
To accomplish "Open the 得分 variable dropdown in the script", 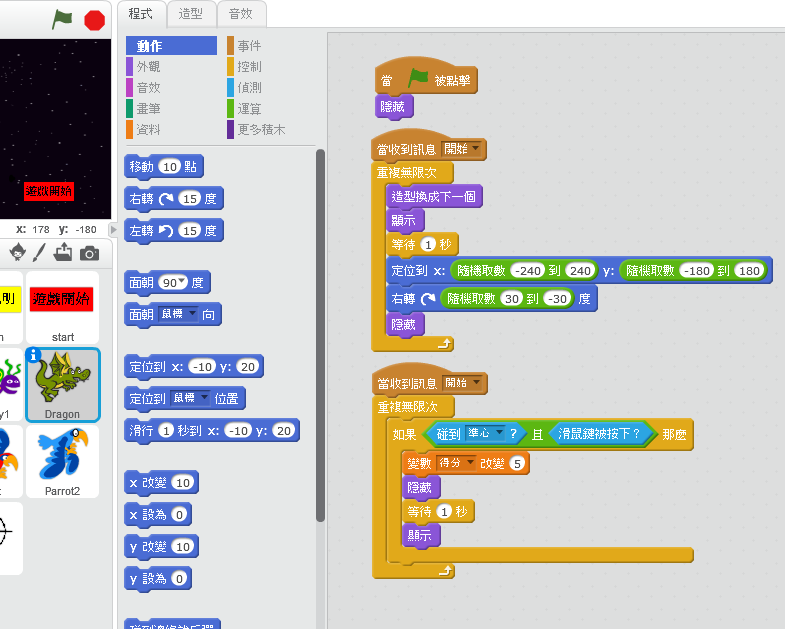I will point(456,463).
